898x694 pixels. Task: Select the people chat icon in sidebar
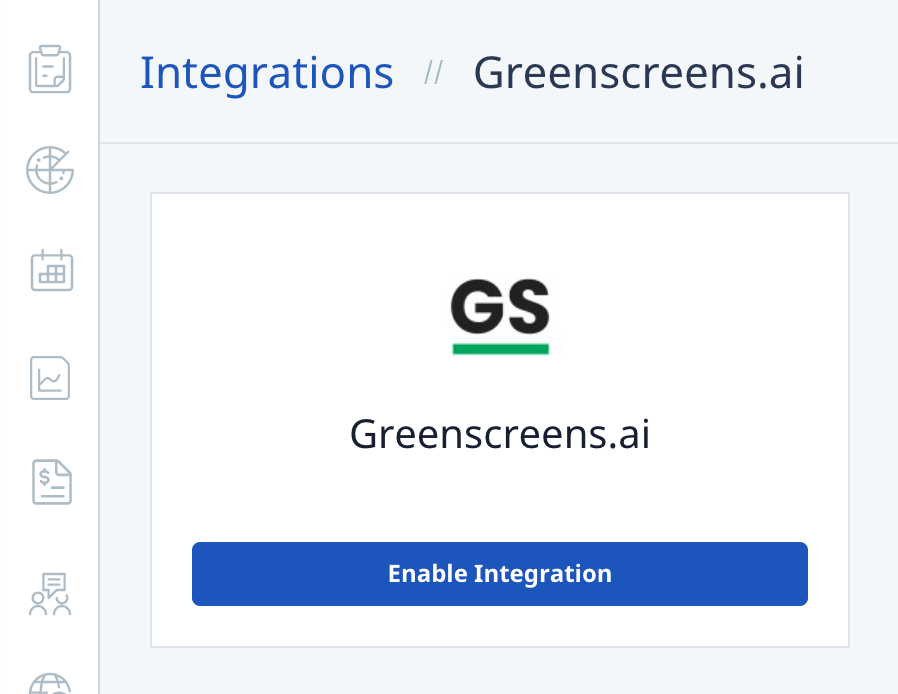(x=49, y=594)
